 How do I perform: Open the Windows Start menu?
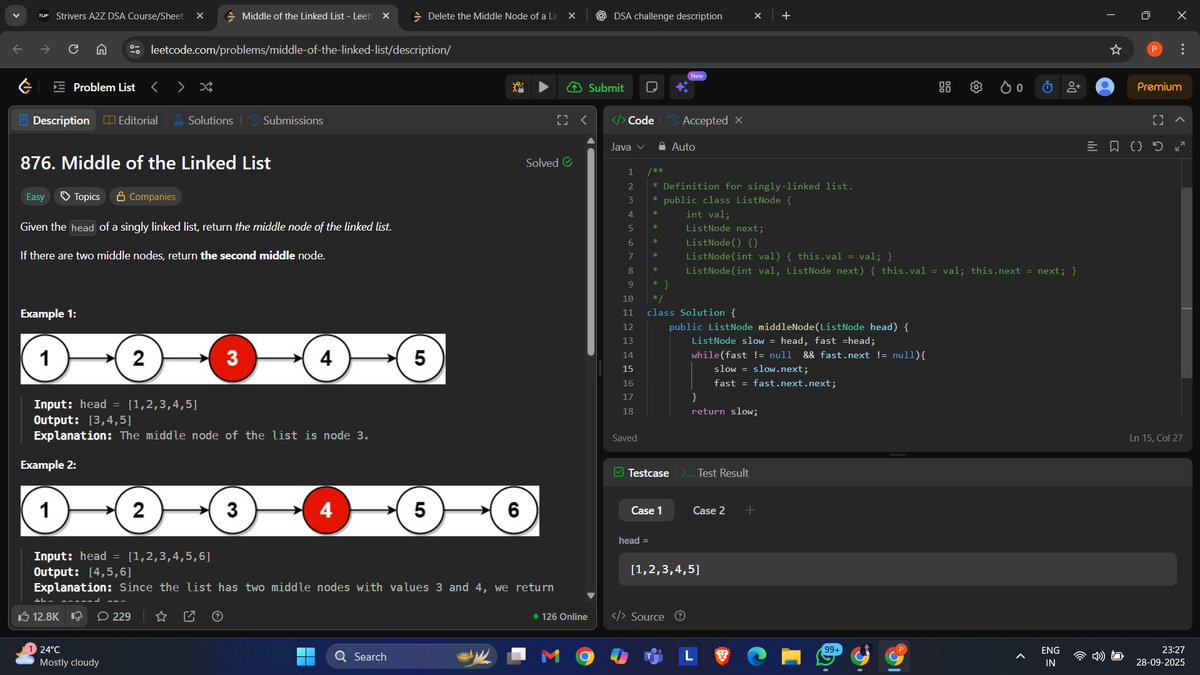click(307, 656)
